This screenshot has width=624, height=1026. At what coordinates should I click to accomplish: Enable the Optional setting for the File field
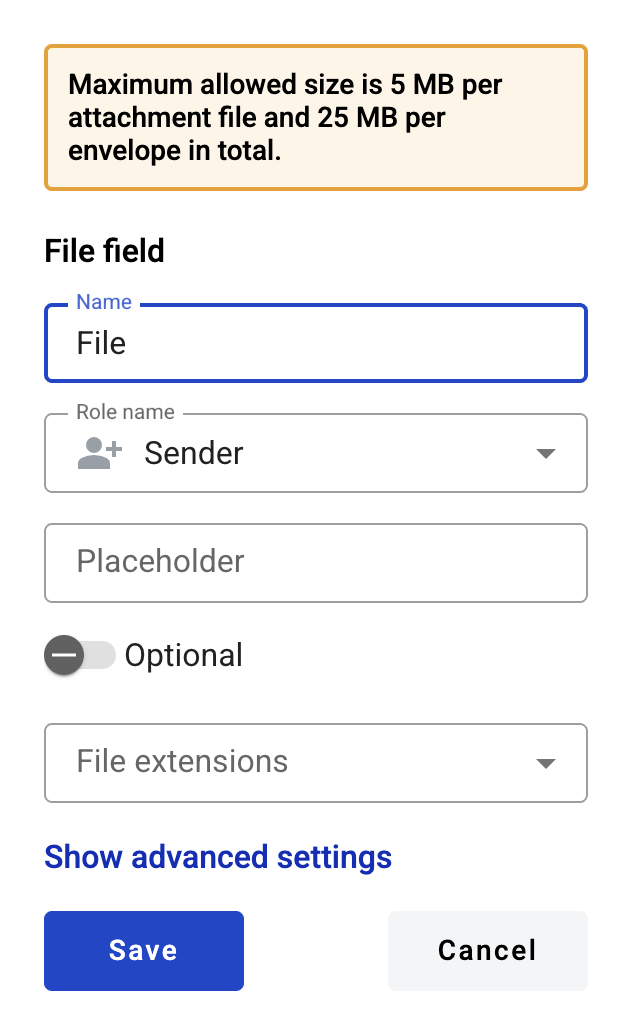80,655
